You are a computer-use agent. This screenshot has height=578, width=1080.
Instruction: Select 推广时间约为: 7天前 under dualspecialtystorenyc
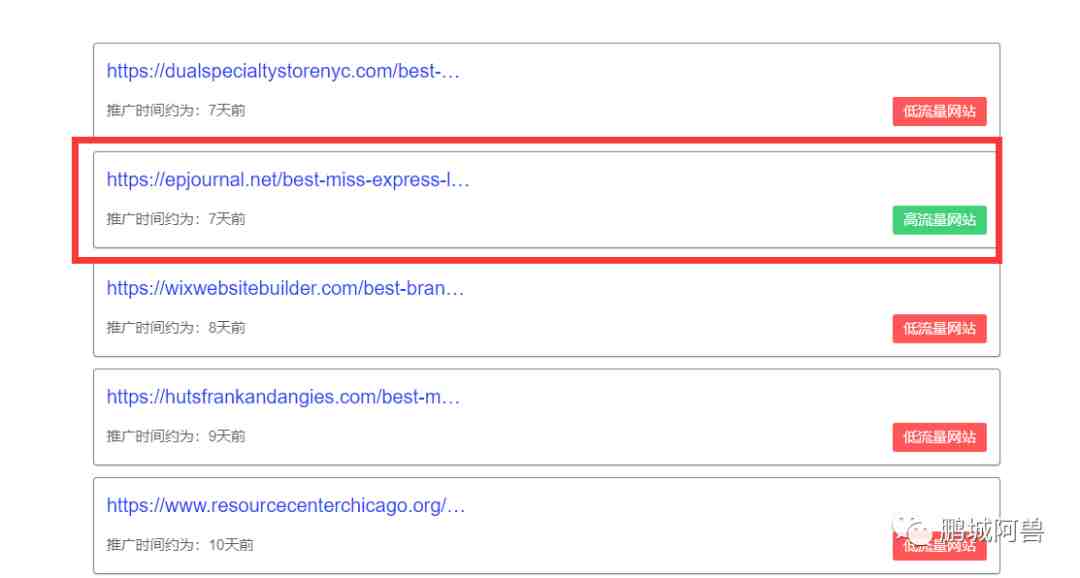176,110
